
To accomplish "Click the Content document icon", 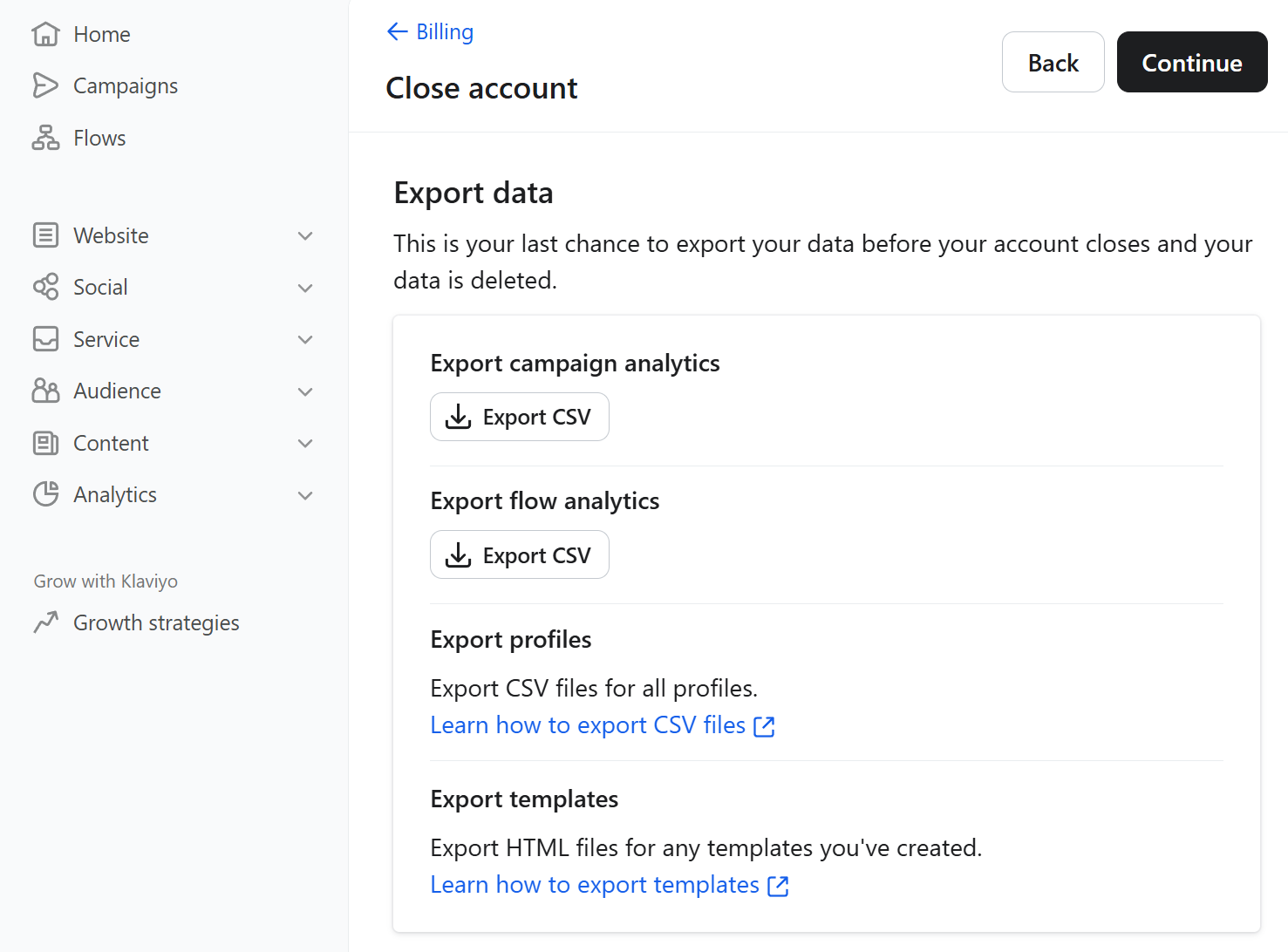I will [46, 442].
